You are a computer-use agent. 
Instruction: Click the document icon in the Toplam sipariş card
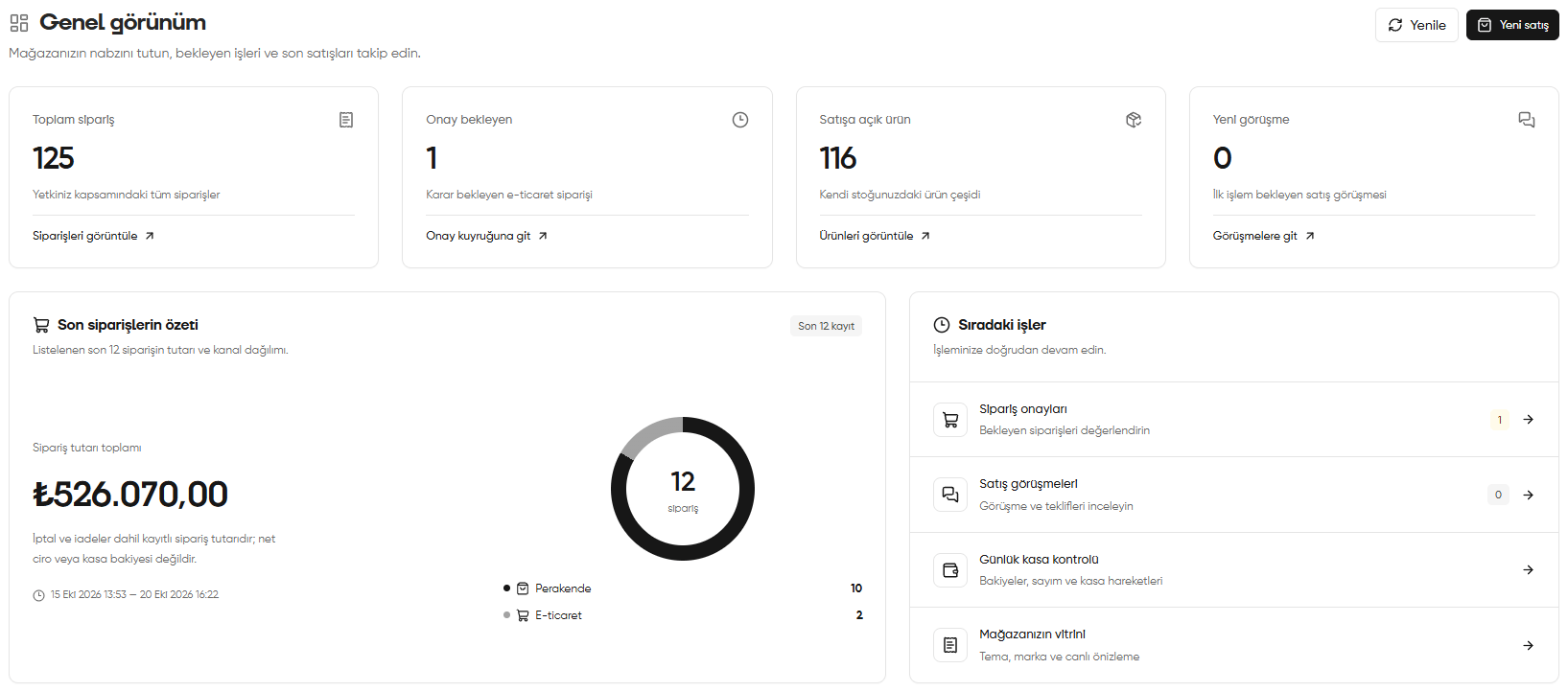346,120
